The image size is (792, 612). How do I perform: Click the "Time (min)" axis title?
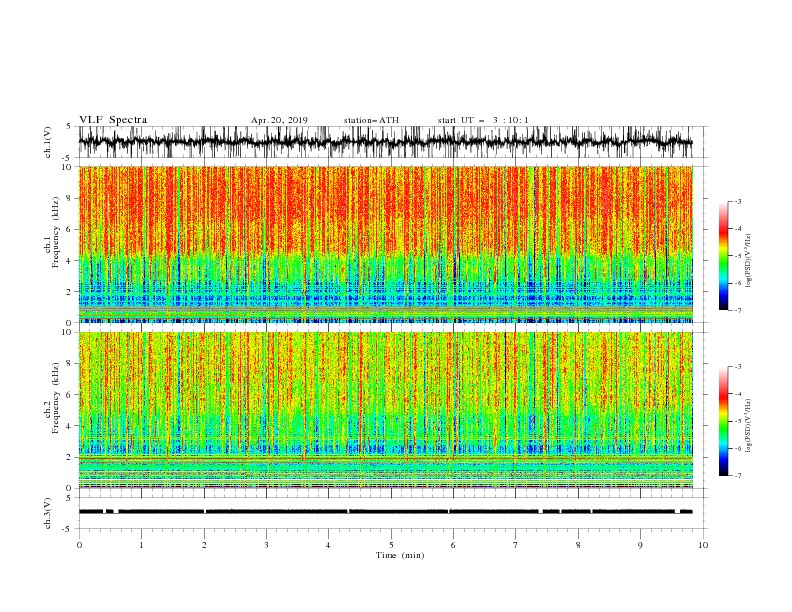pos(400,555)
